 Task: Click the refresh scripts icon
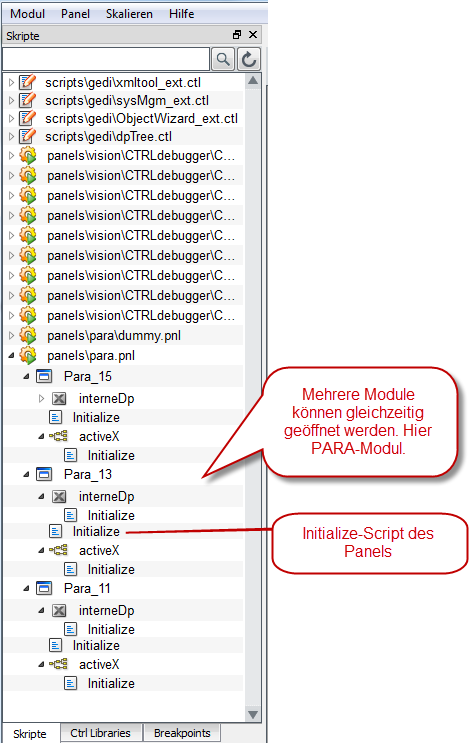249,59
